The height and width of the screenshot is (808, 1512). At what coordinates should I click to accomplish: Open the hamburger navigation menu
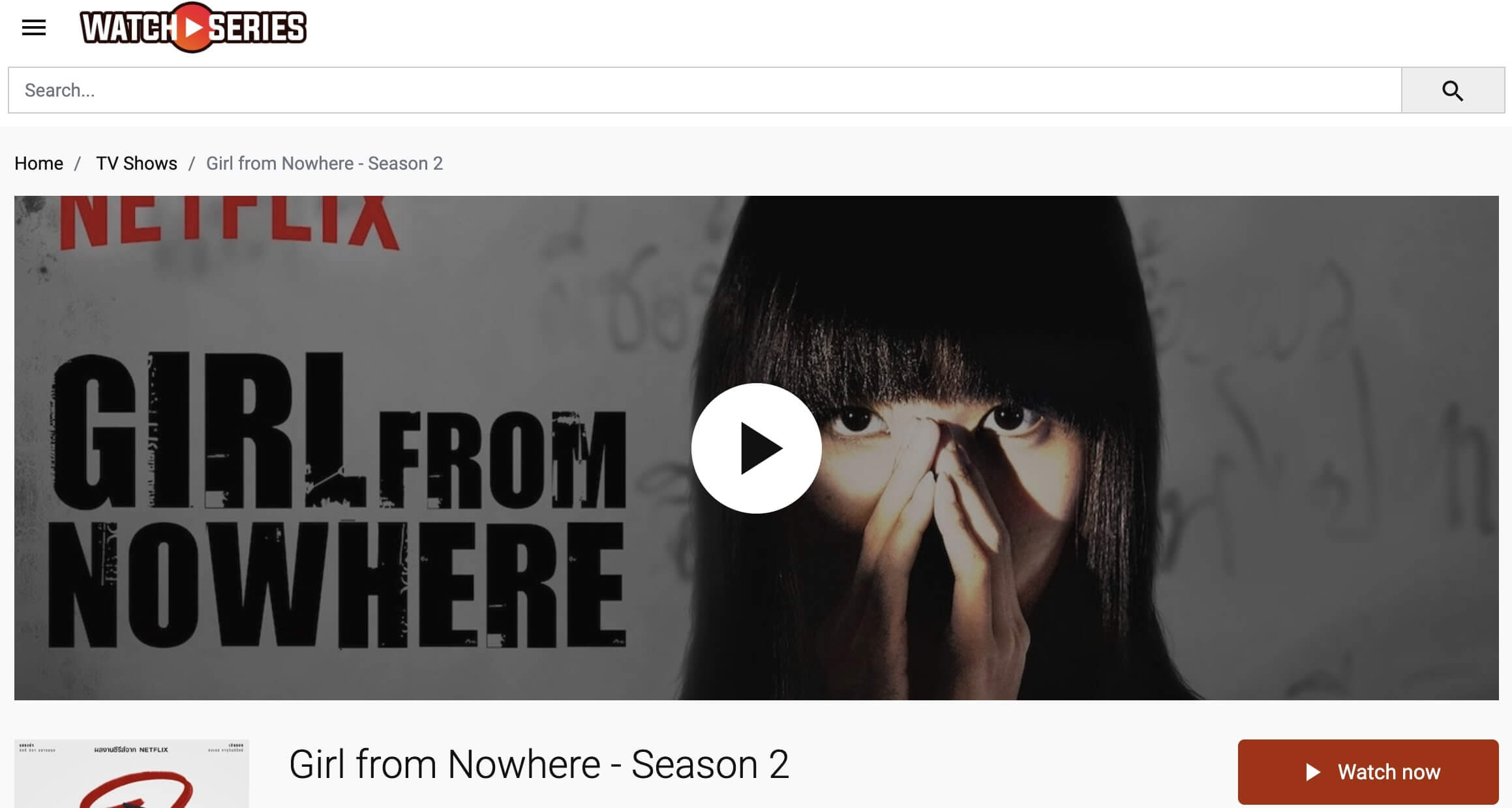[33, 27]
